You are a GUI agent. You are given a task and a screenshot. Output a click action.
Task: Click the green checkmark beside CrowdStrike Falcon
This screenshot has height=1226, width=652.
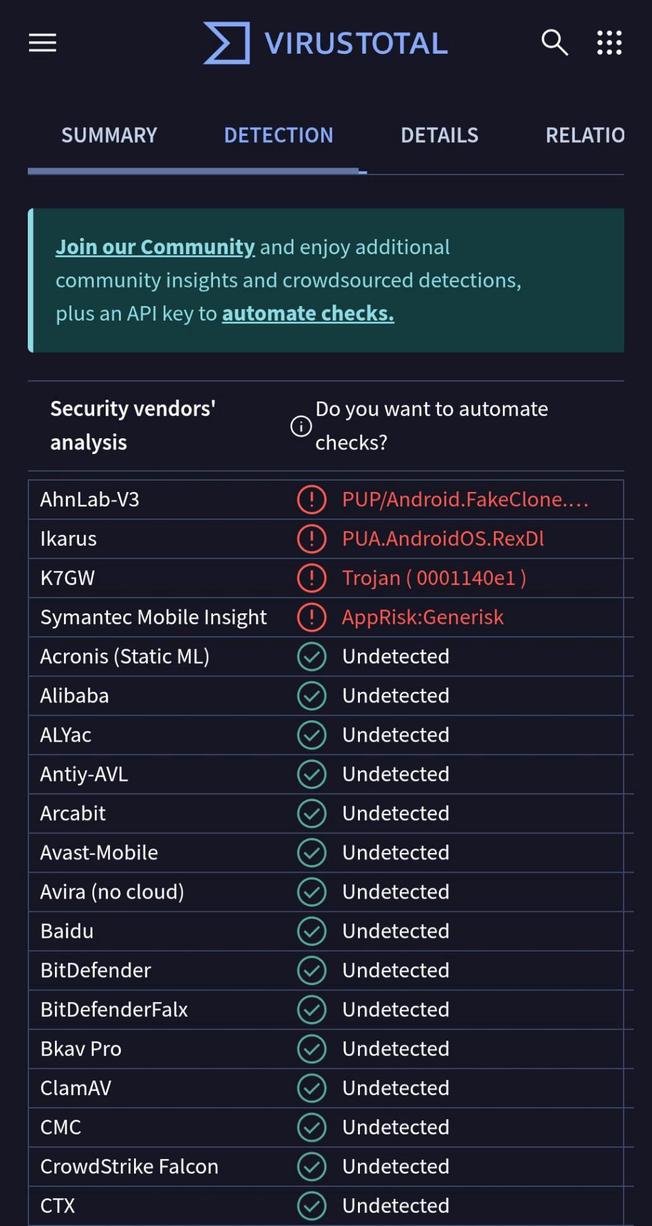(311, 1166)
